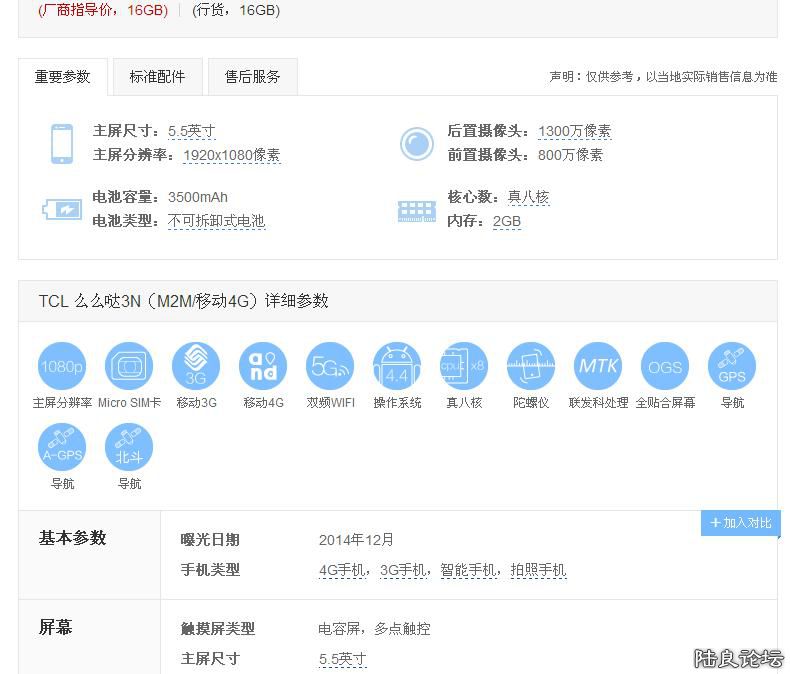Image resolution: width=790 pixels, height=674 pixels.
Task: Select the 移动3G network icon
Action: point(196,366)
